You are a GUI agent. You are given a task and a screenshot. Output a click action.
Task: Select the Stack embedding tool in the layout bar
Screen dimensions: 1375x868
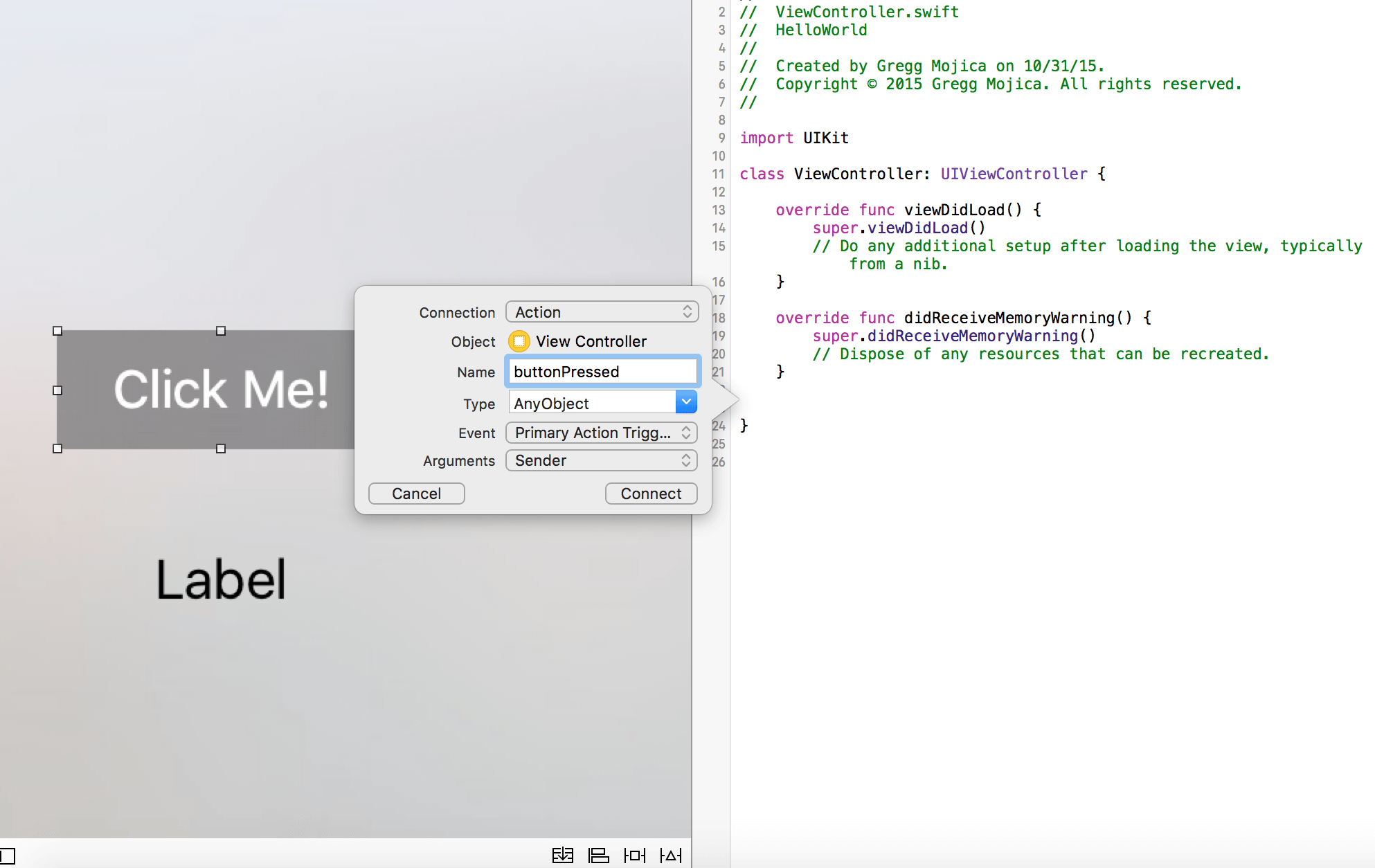[563, 854]
